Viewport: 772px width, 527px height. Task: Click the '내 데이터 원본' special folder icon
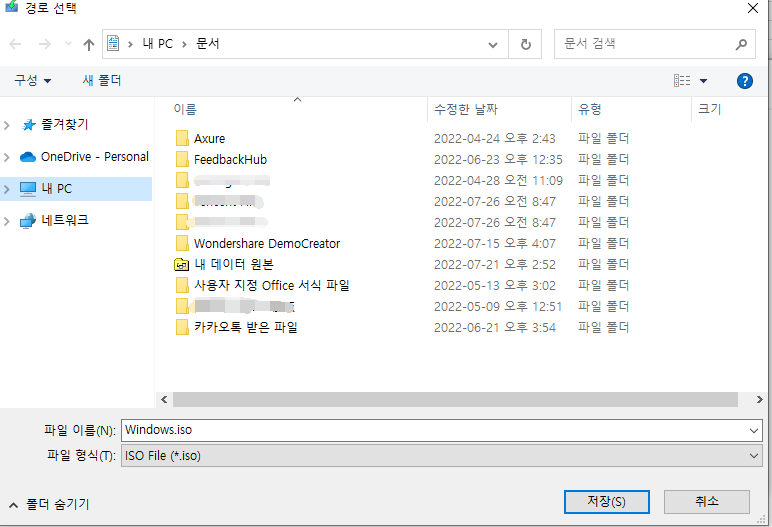point(182,264)
